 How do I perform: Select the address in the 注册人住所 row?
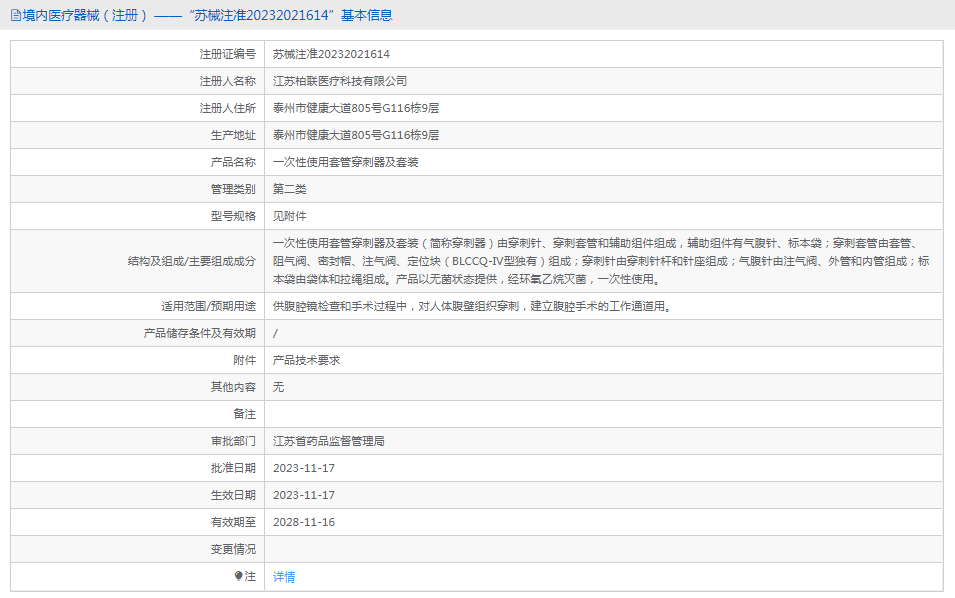click(x=356, y=108)
